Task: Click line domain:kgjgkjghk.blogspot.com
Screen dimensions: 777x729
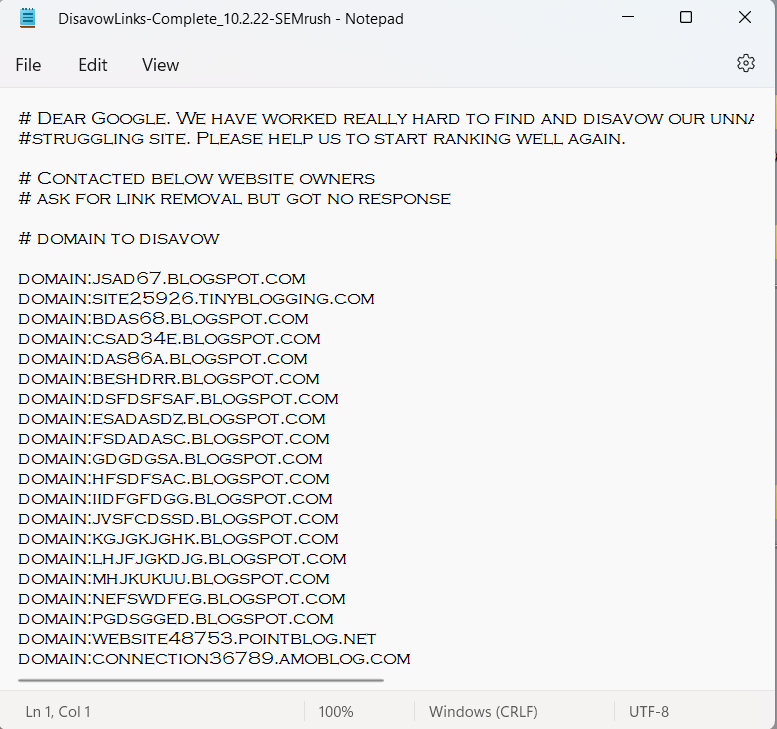Action: [178, 539]
